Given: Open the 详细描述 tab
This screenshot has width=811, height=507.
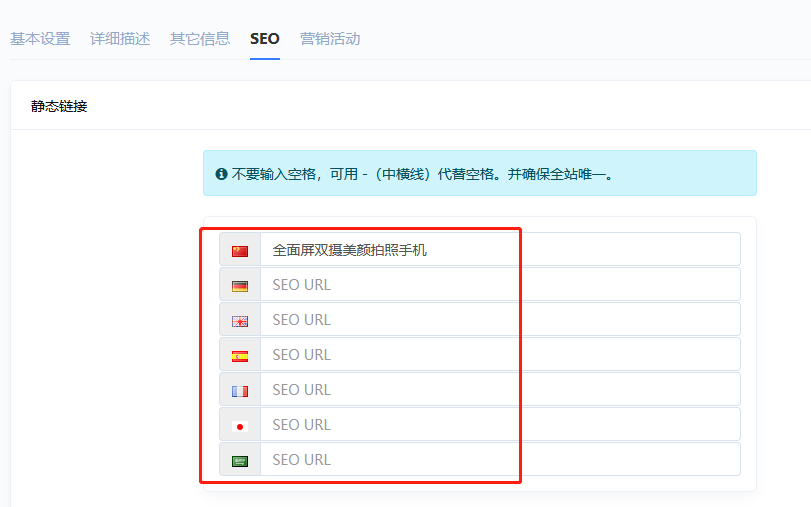Looking at the screenshot, I should 120,39.
